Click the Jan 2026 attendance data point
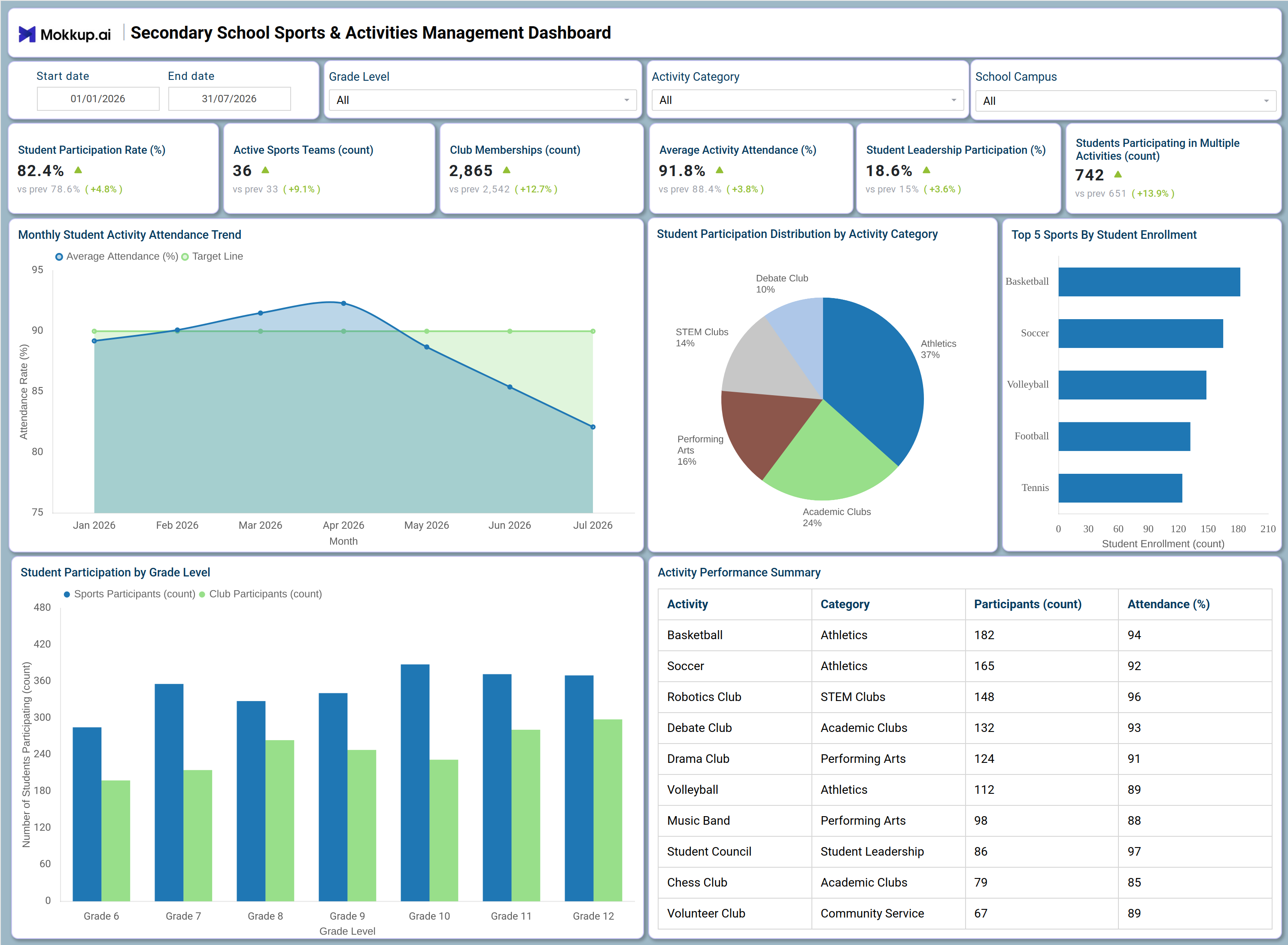Screen dimensions: 1288x945 coord(94,341)
